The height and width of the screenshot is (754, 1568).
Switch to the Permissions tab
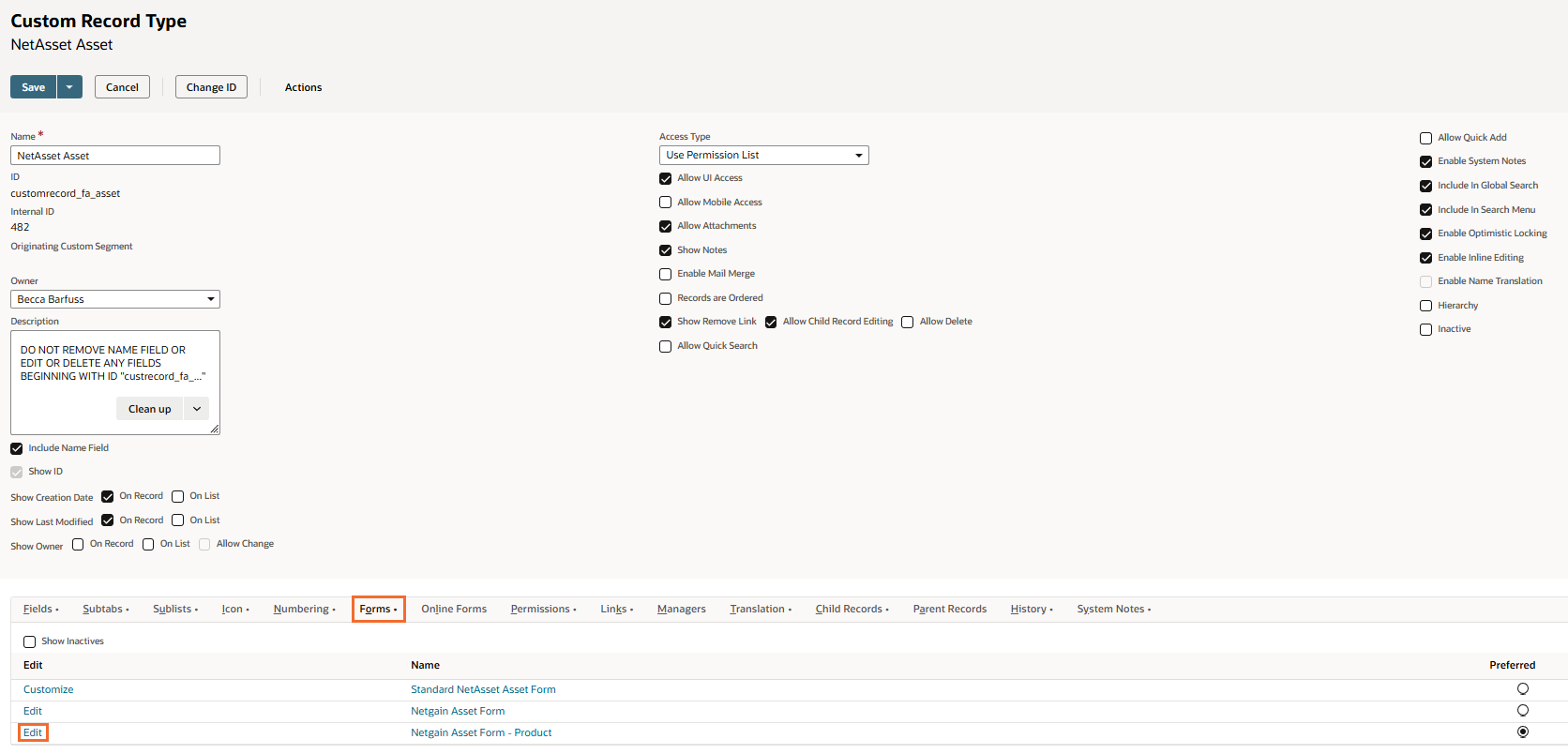[542, 610]
